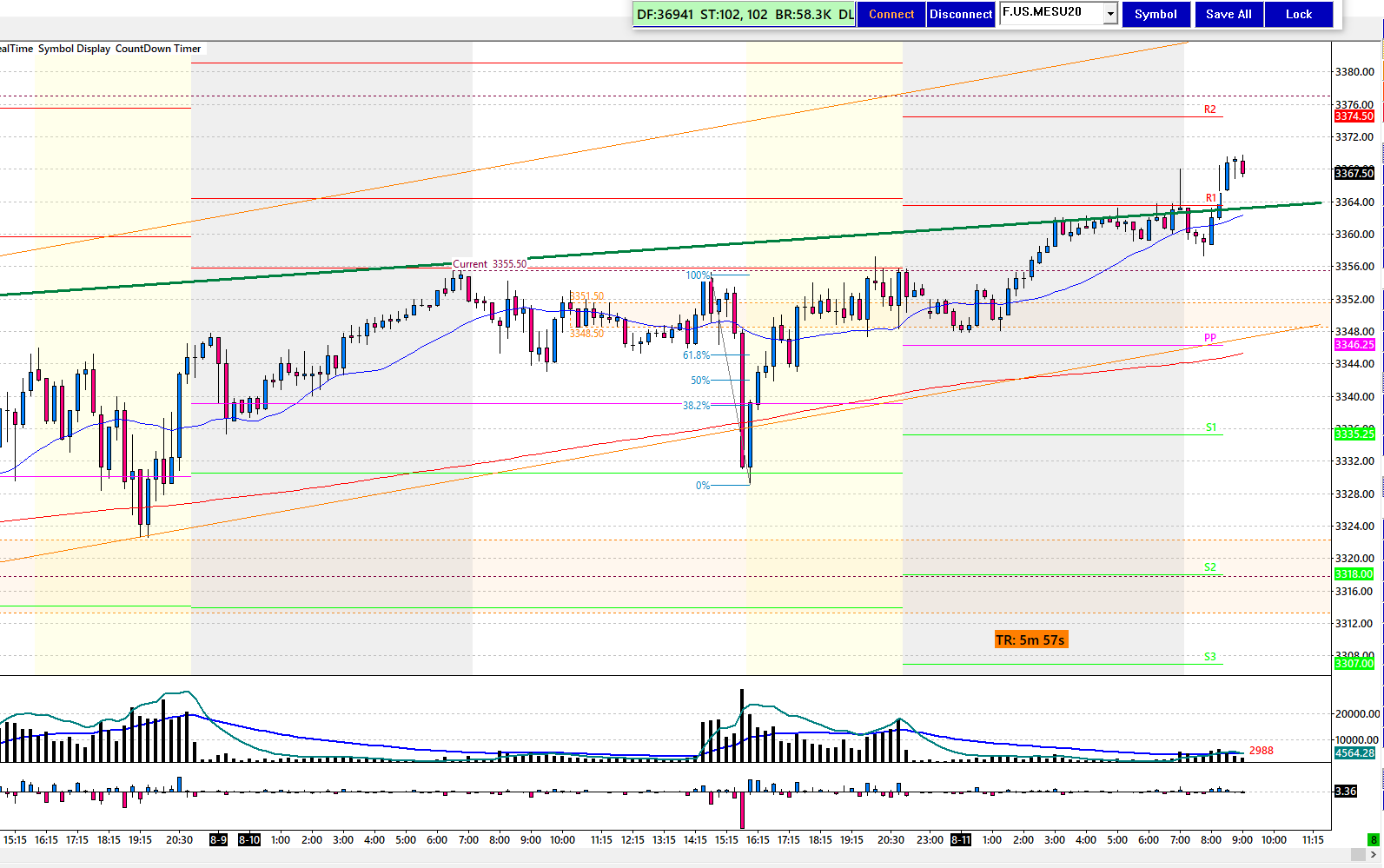Click the Connect button

(x=891, y=14)
